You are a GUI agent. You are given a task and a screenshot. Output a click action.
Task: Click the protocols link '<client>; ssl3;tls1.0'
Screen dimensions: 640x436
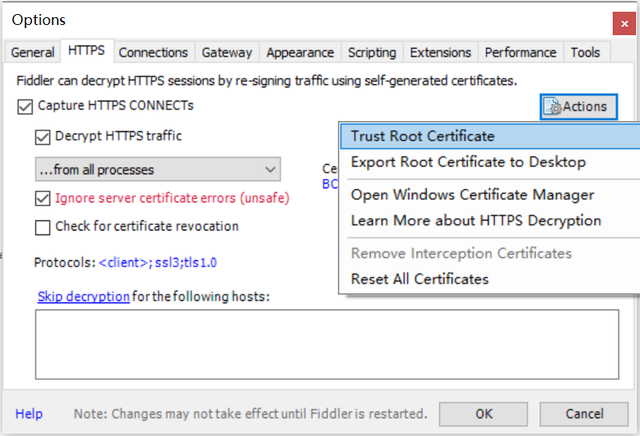click(x=158, y=262)
